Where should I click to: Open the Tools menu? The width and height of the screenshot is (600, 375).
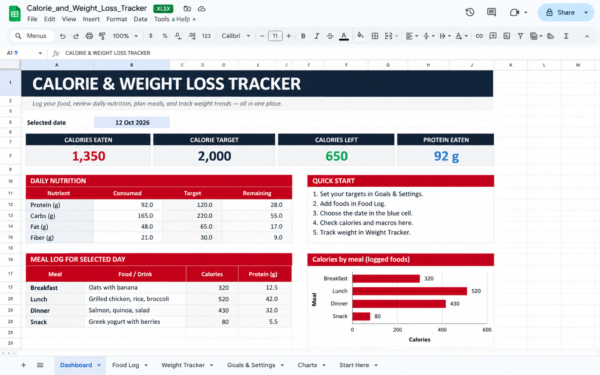[x=161, y=19]
